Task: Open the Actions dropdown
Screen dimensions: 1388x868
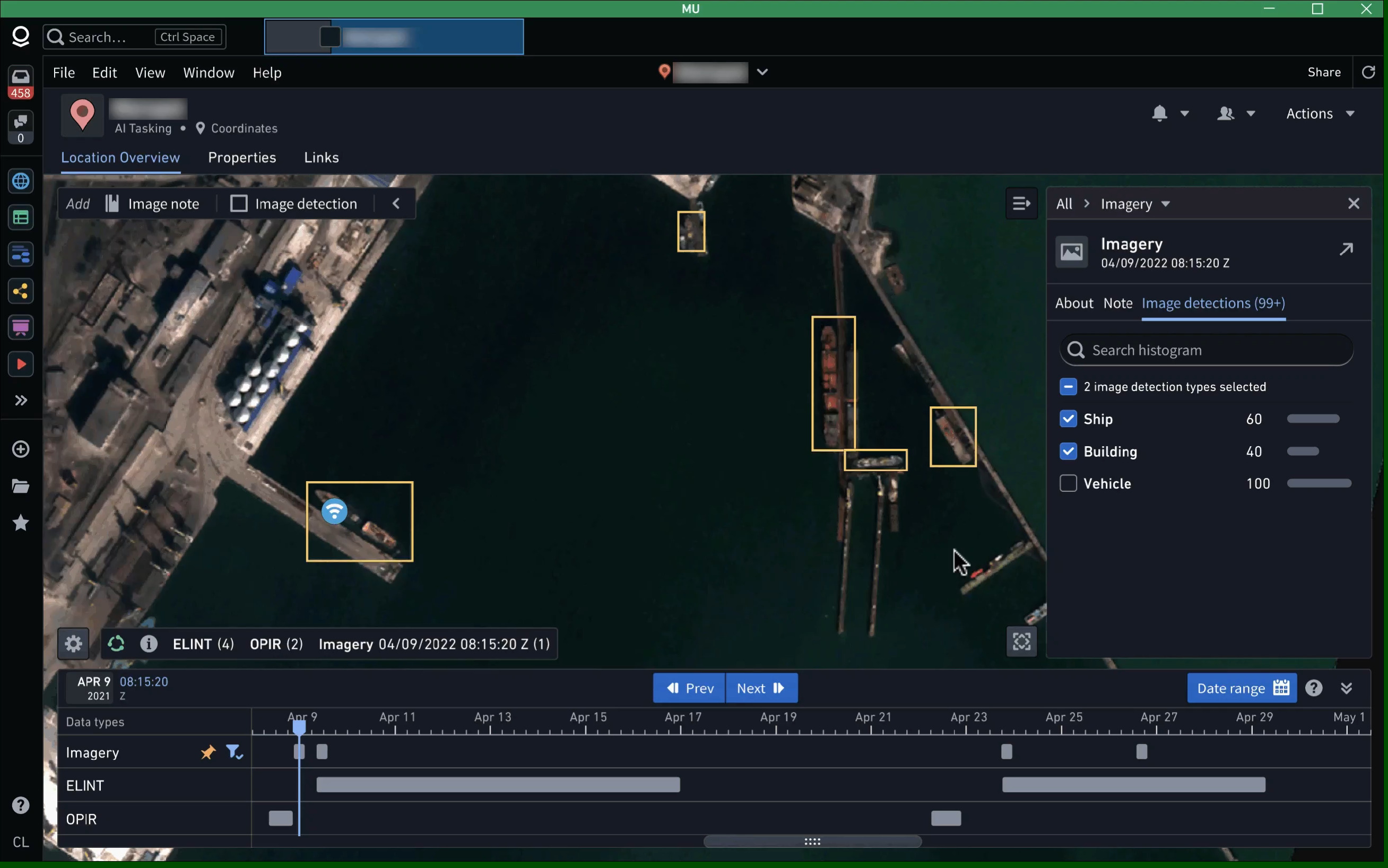Action: click(x=1320, y=114)
